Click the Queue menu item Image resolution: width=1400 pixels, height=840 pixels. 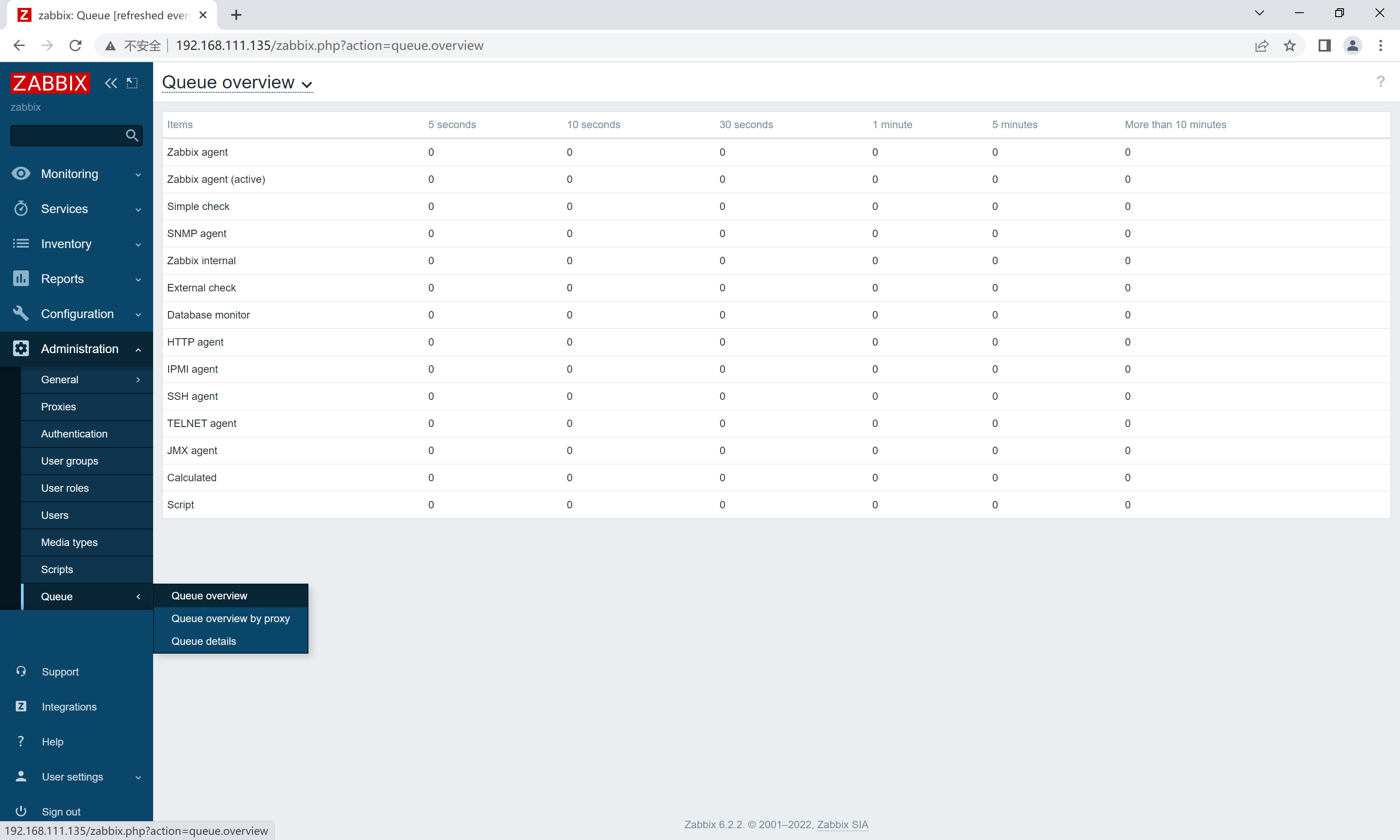coord(87,597)
